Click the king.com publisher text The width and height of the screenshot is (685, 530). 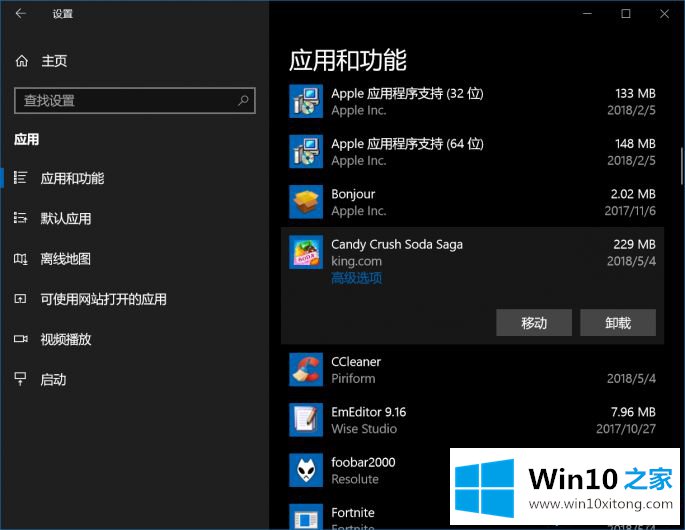point(356,261)
